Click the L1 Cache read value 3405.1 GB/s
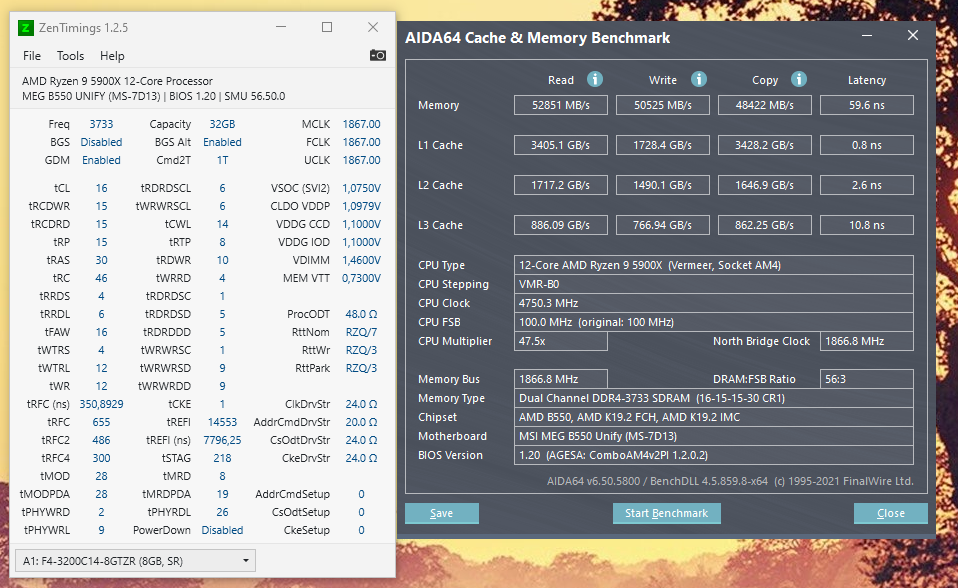This screenshot has width=958, height=588. 561,145
